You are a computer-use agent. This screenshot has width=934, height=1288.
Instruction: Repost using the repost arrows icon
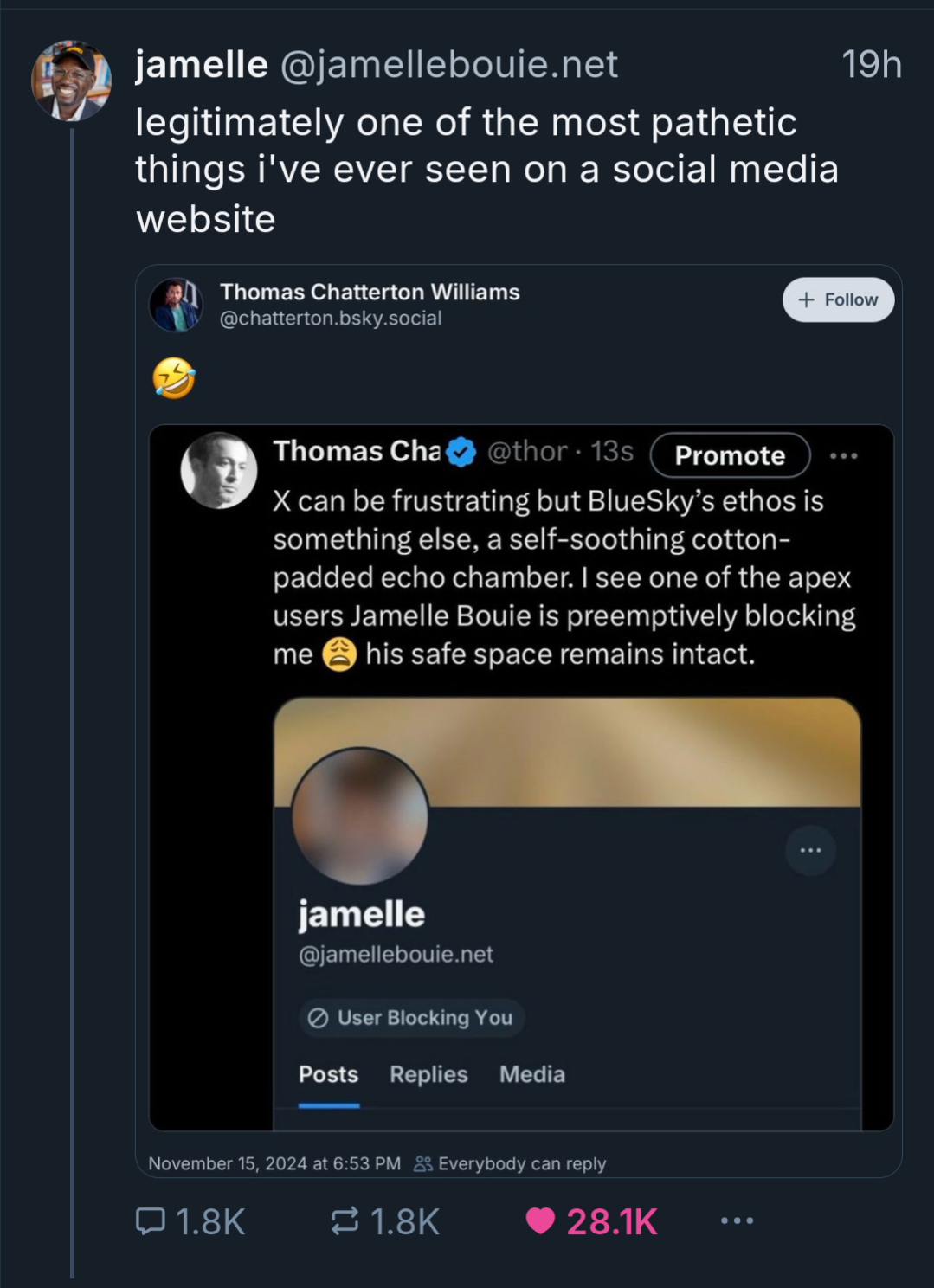coord(345,1221)
